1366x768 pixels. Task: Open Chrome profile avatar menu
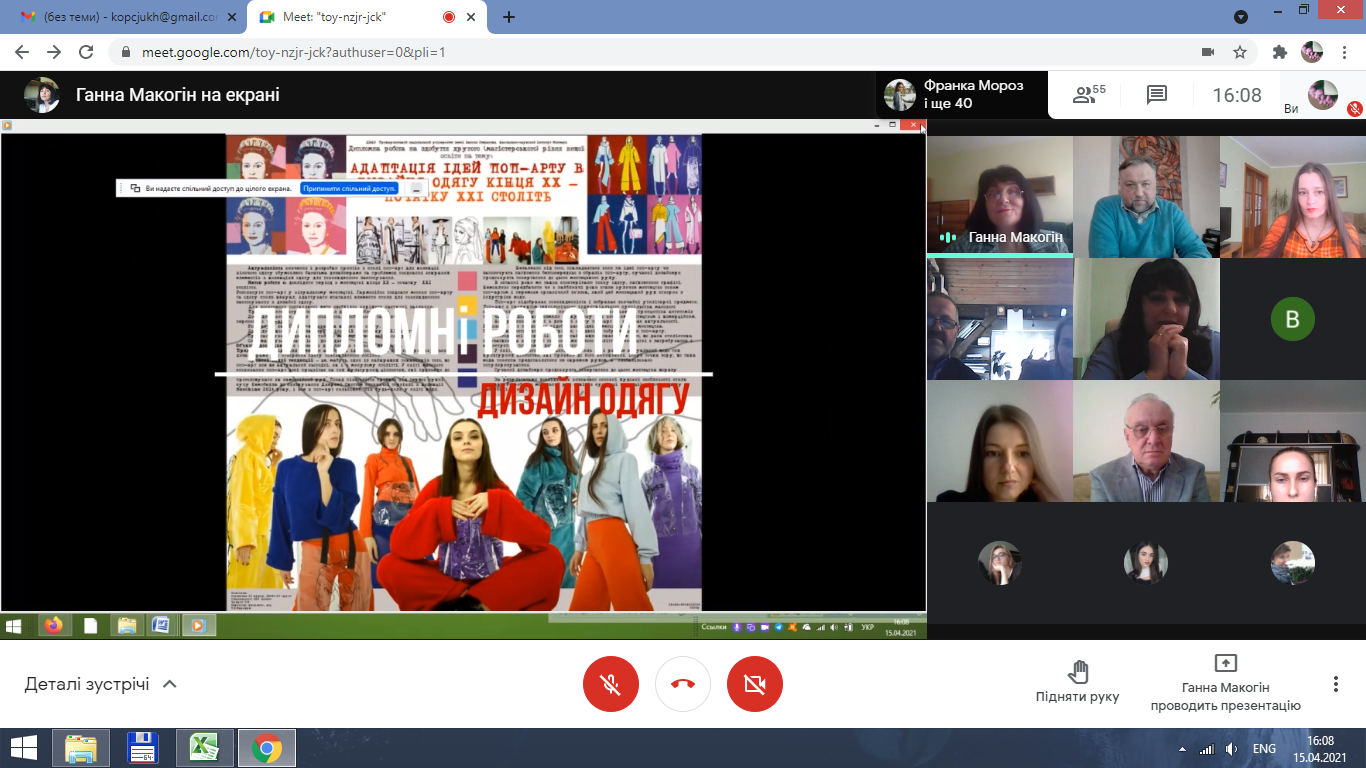tap(1311, 52)
